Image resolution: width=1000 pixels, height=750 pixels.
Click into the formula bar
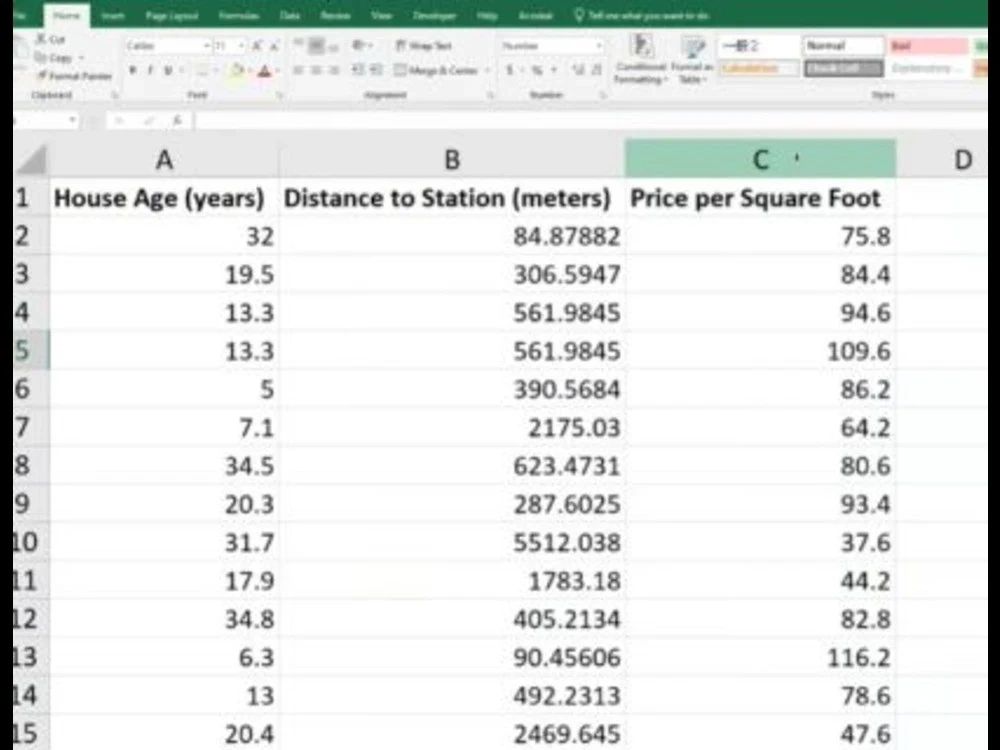tap(590, 120)
